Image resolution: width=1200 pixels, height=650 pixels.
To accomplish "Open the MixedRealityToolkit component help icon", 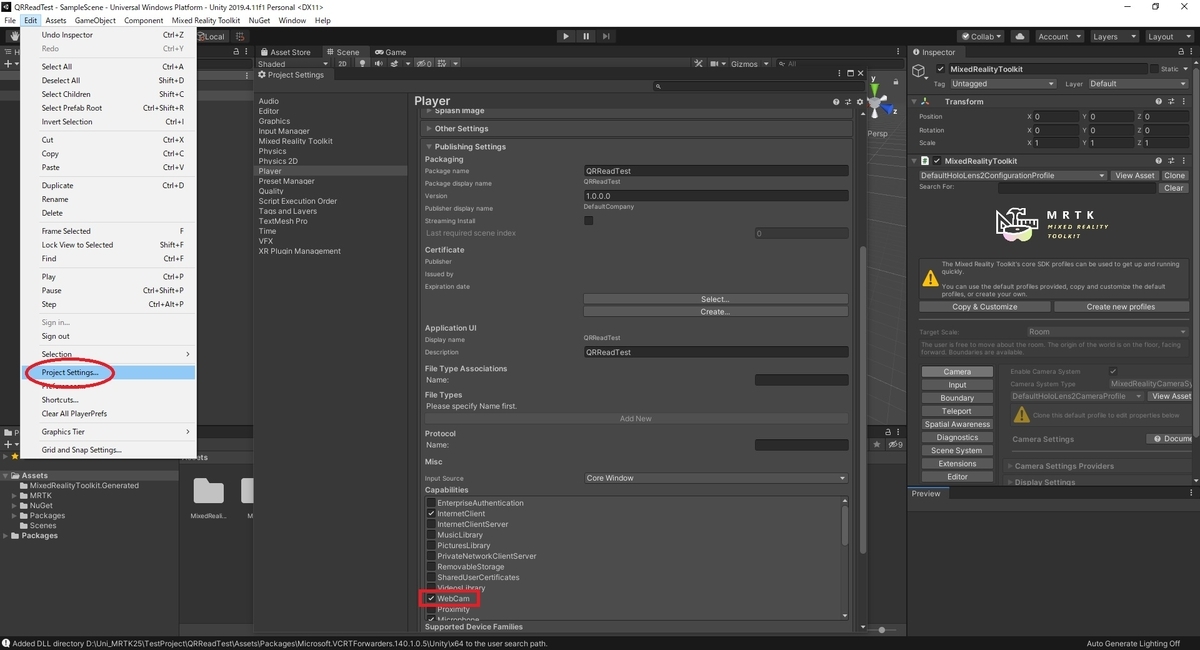I will pyautogui.click(x=1158, y=161).
